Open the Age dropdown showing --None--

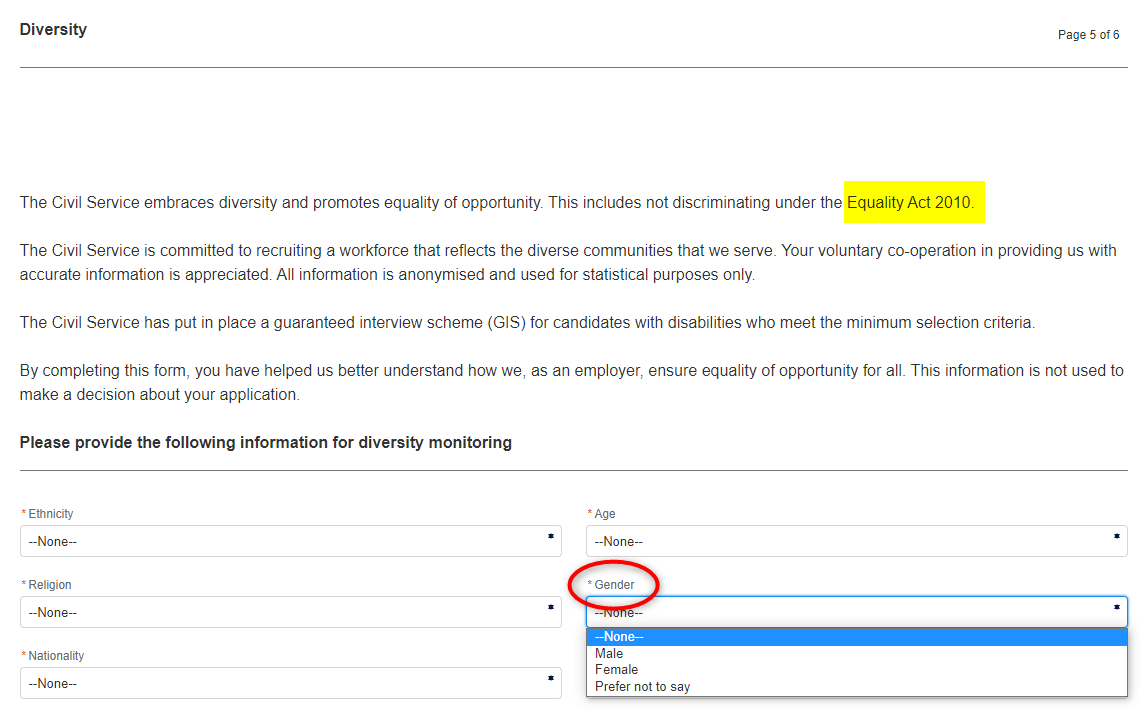click(856, 541)
